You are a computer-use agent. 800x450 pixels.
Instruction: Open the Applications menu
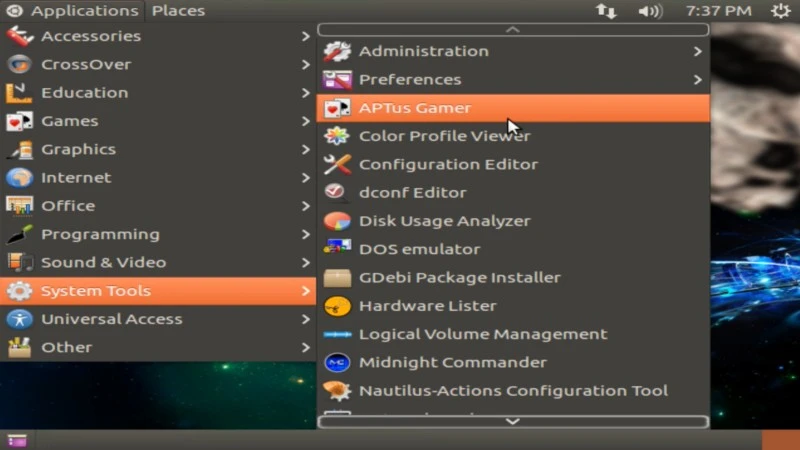point(72,11)
